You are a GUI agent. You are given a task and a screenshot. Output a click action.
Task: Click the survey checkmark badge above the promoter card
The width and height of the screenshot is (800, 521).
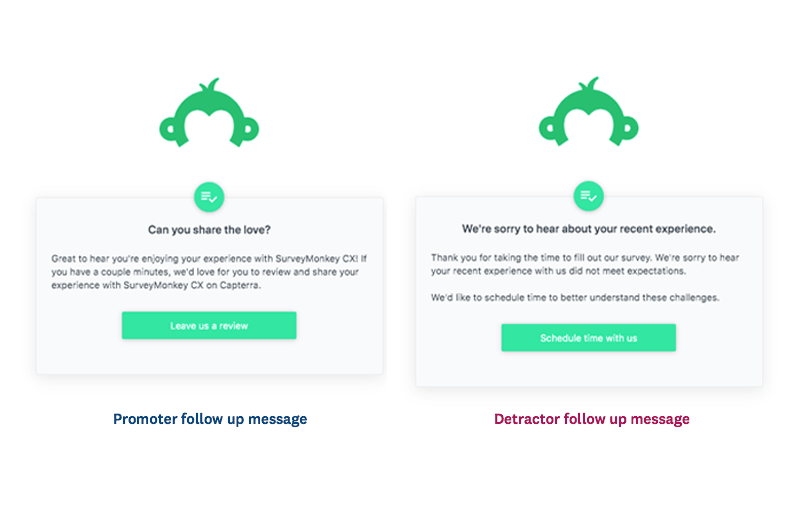209,196
